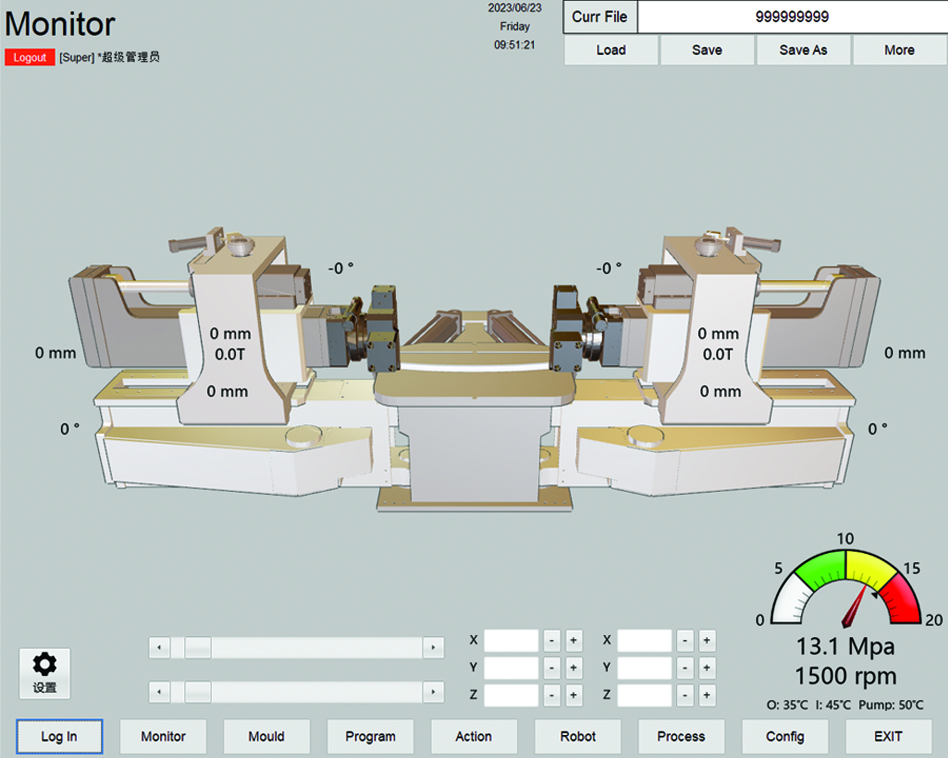Increase left X with plus button
The height and width of the screenshot is (758, 948).
574,641
